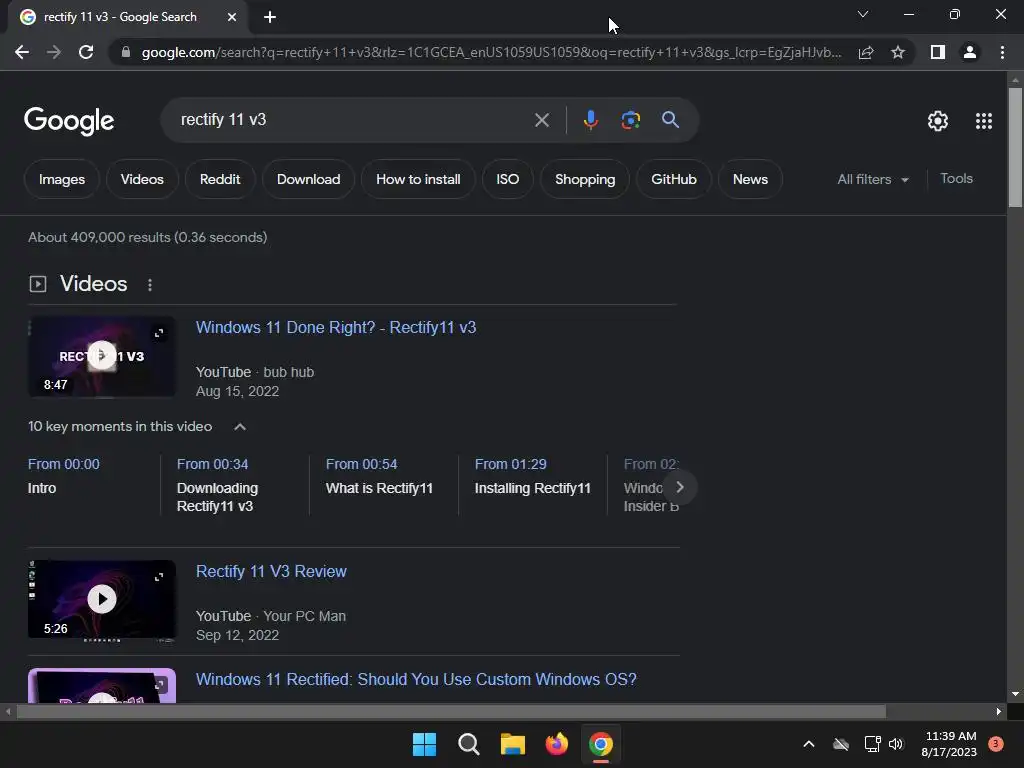Start a voice search with the microphone

[x=590, y=120]
